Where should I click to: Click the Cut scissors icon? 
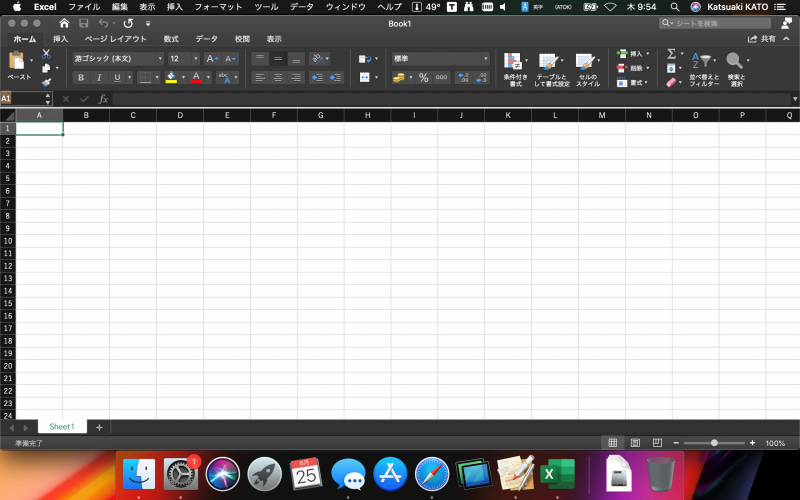point(46,54)
